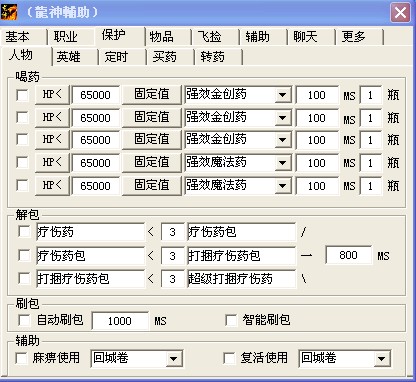Image resolution: width=416 pixels, height=382 pixels.
Task: Click HP< button in third potion row
Action: (x=52, y=140)
